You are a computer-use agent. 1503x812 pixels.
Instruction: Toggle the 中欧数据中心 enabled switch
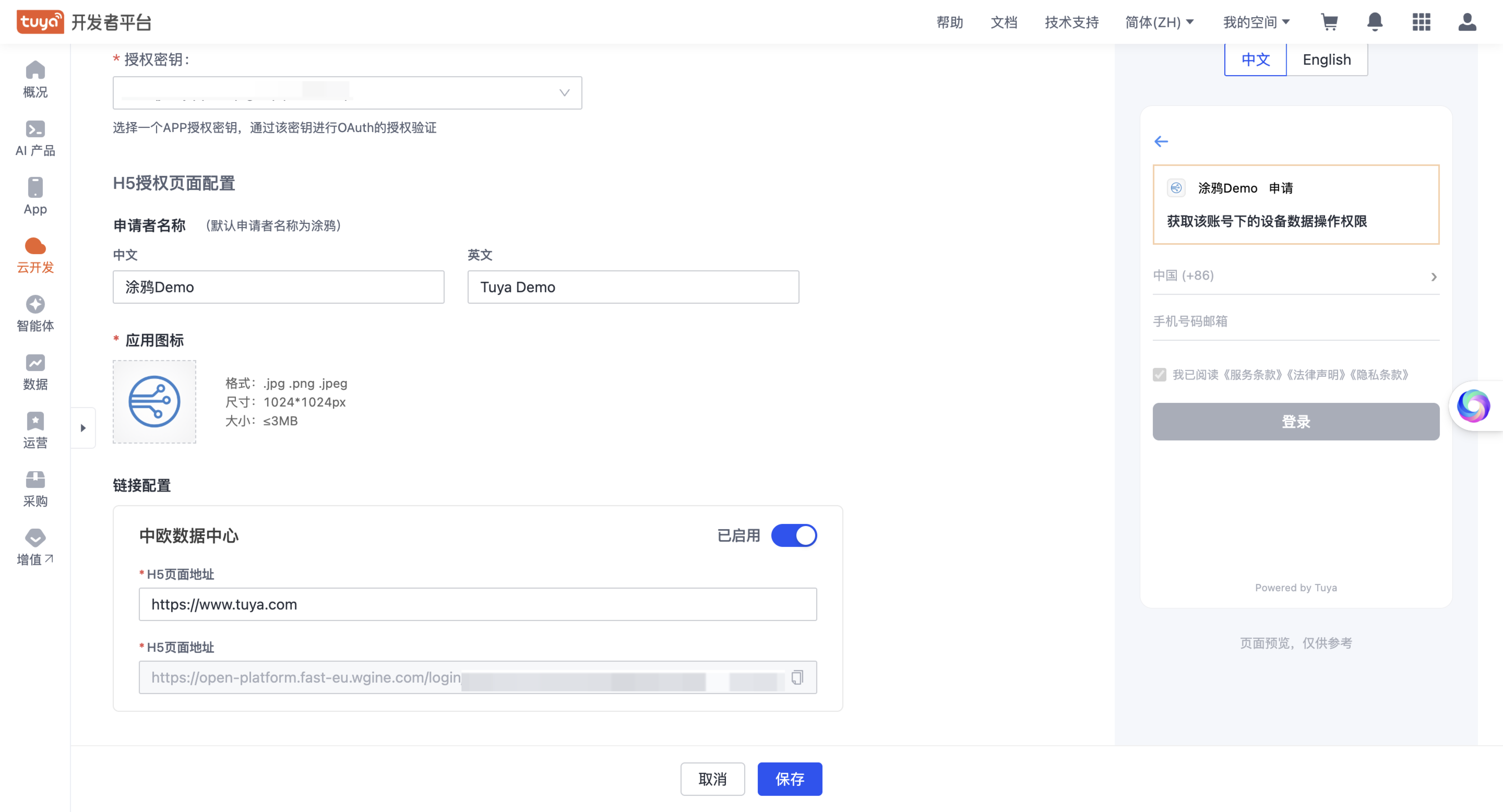(x=794, y=535)
